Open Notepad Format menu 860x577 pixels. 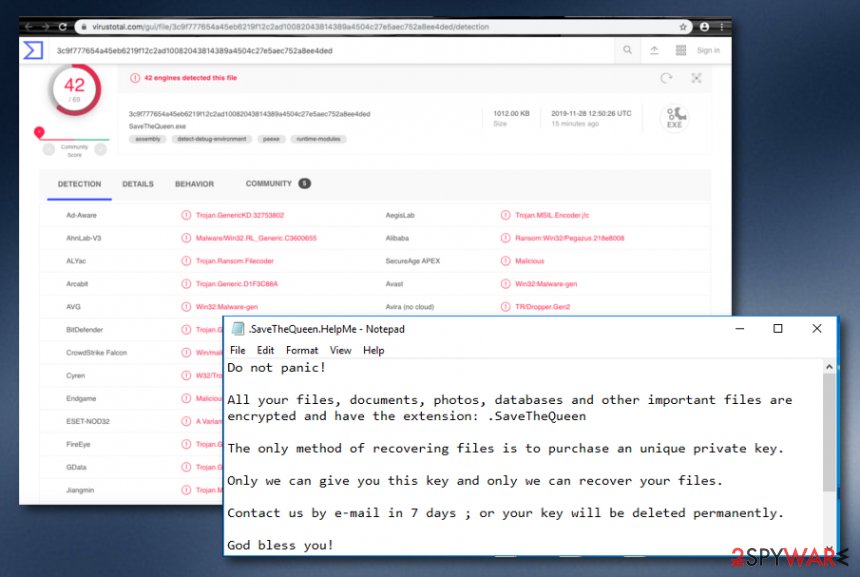point(302,350)
